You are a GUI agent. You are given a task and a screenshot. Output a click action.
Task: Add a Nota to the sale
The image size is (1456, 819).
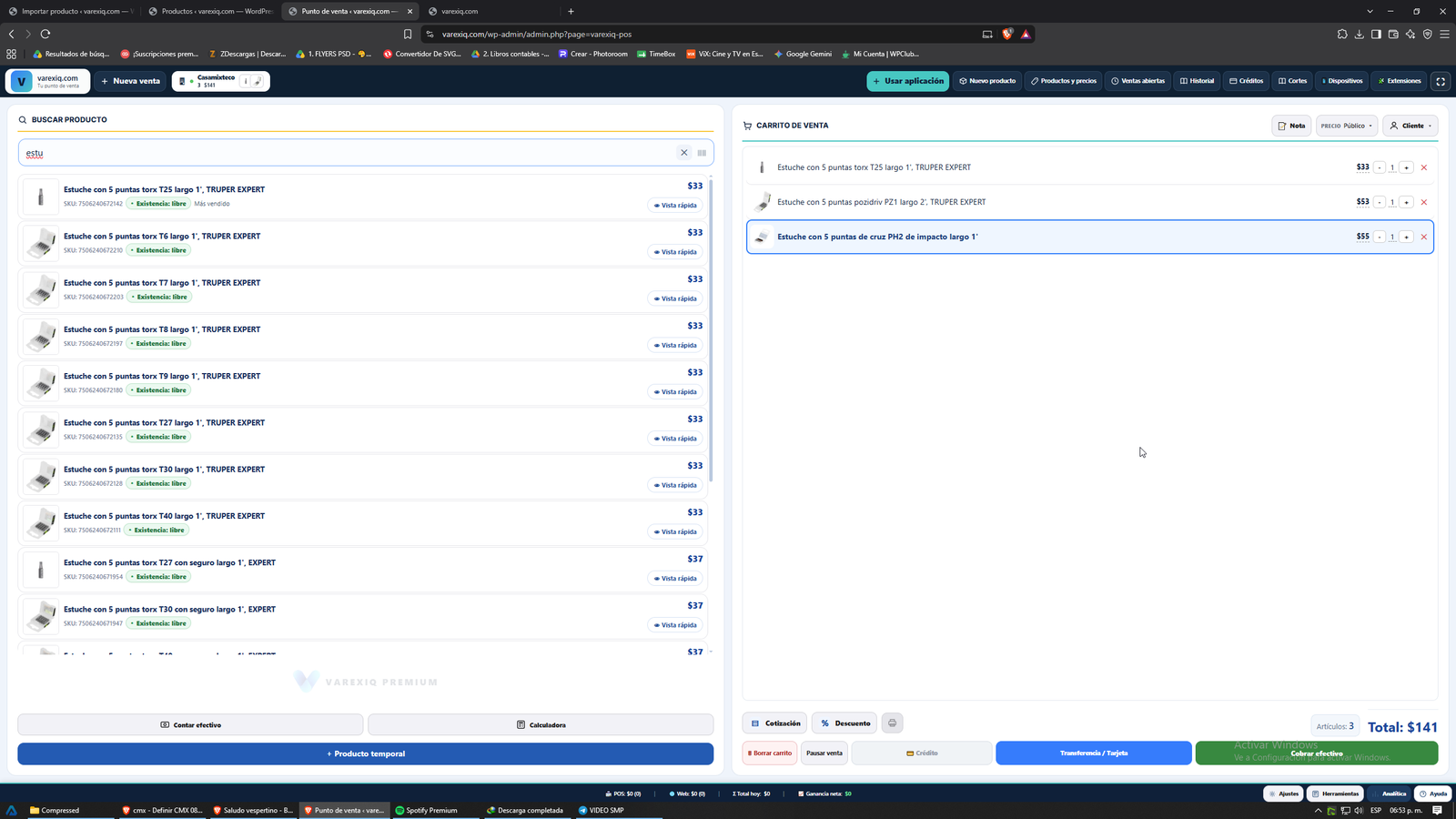pos(1291,126)
